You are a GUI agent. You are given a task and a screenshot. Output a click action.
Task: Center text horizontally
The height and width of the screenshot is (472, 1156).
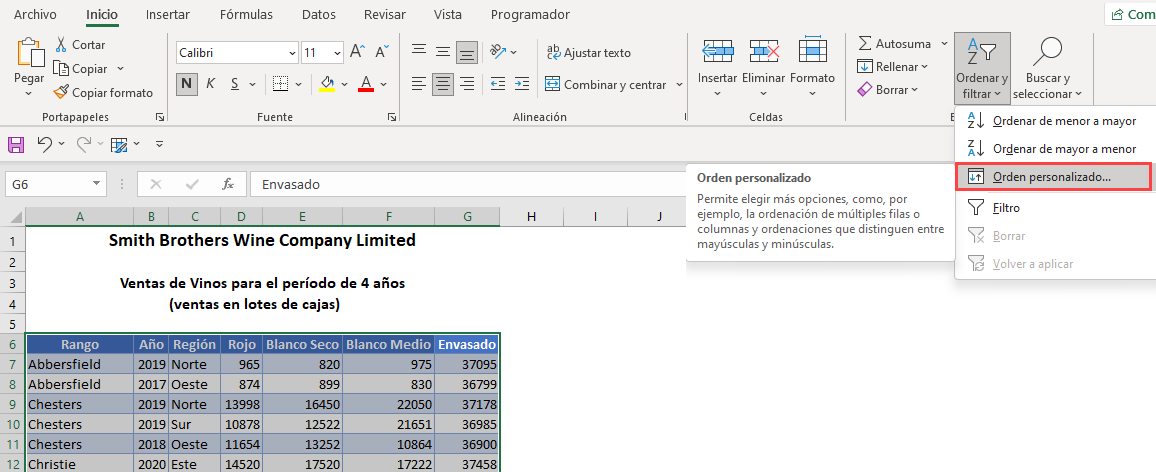(x=442, y=83)
